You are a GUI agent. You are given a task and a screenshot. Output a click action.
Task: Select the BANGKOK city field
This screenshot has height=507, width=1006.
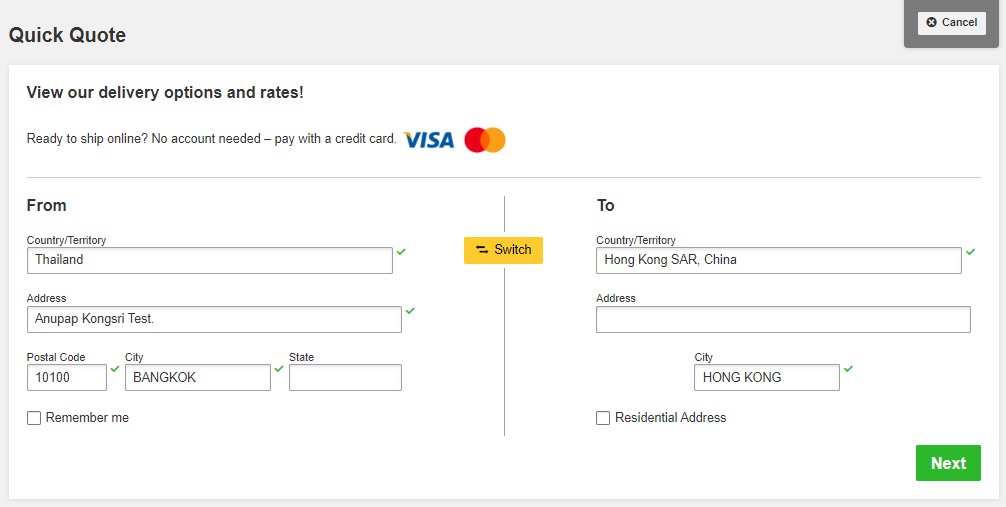pos(198,377)
